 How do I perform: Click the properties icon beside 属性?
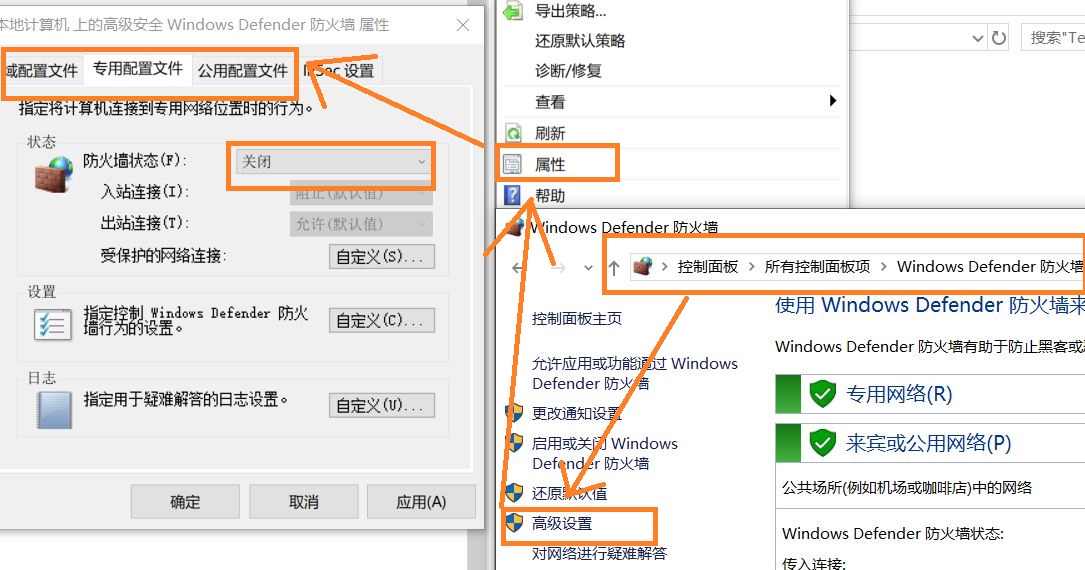click(512, 165)
